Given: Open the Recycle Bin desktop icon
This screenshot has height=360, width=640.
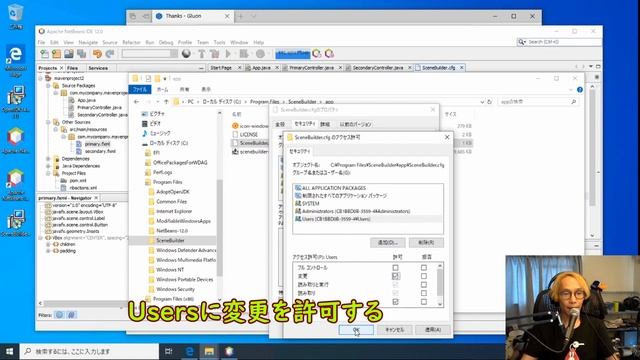Looking at the screenshot, I should [15, 16].
